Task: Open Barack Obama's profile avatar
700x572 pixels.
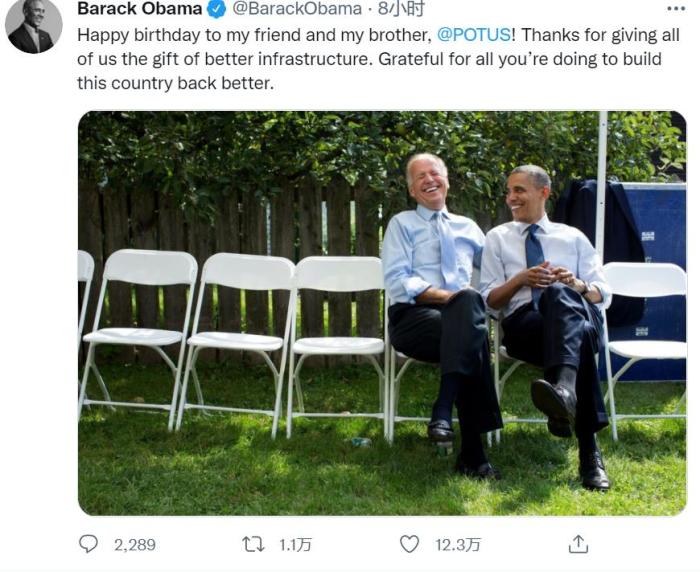Action: coord(33,26)
